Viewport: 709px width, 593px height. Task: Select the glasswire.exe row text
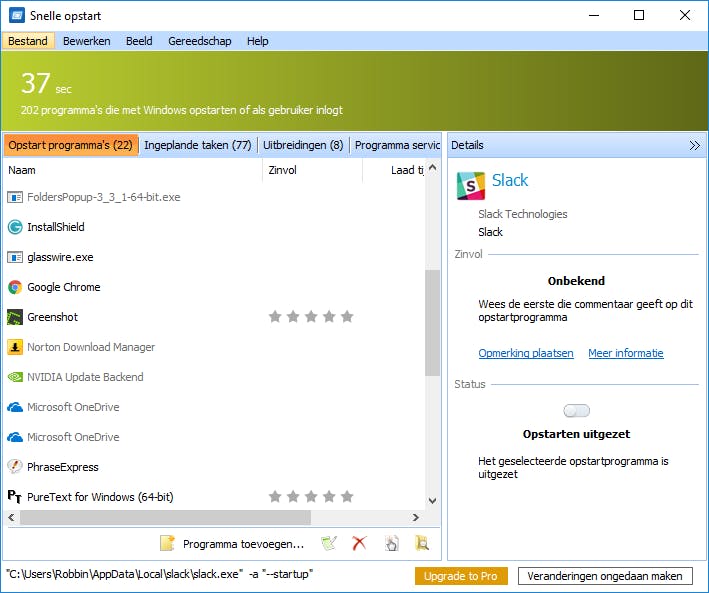[60, 257]
